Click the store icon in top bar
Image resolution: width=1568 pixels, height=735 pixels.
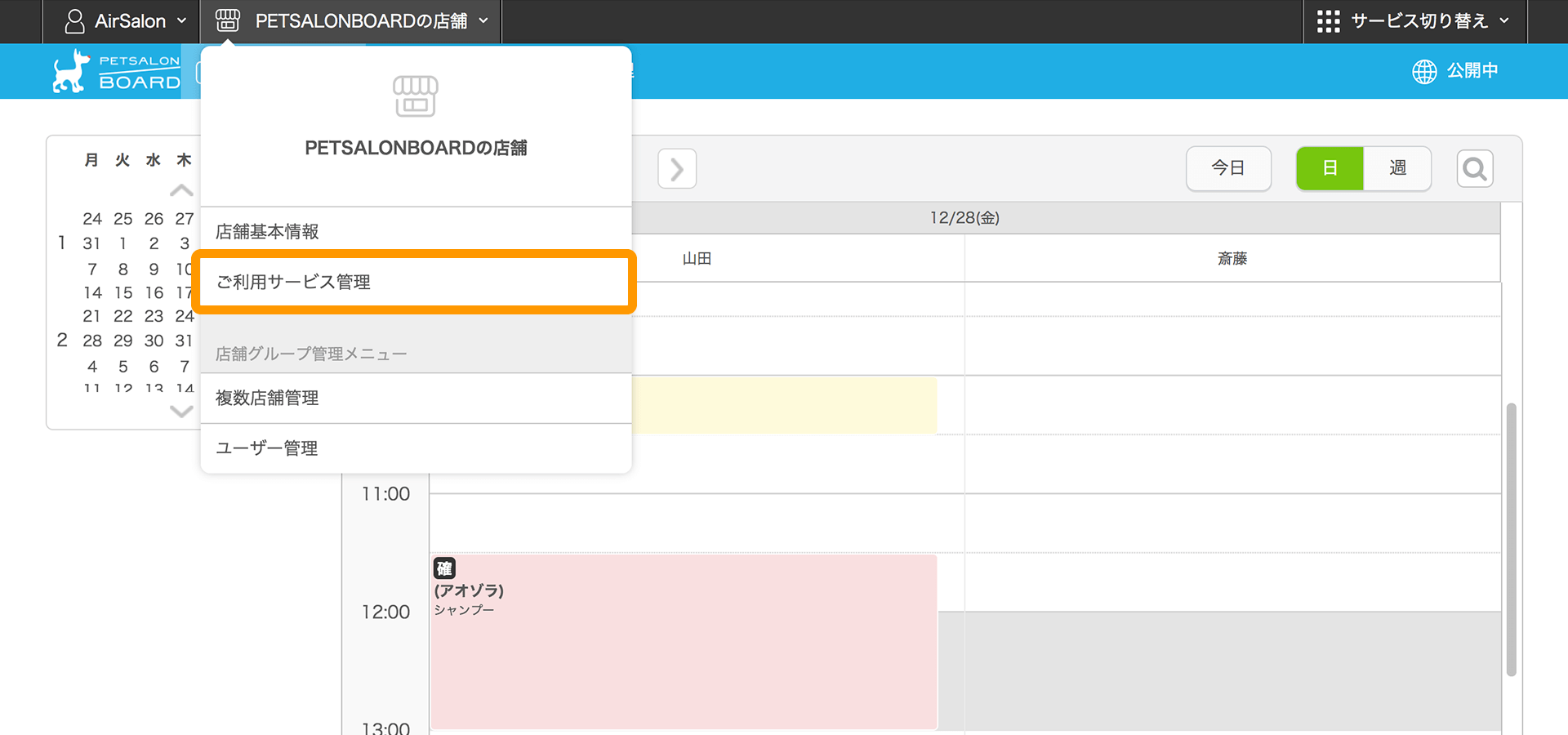point(228,20)
